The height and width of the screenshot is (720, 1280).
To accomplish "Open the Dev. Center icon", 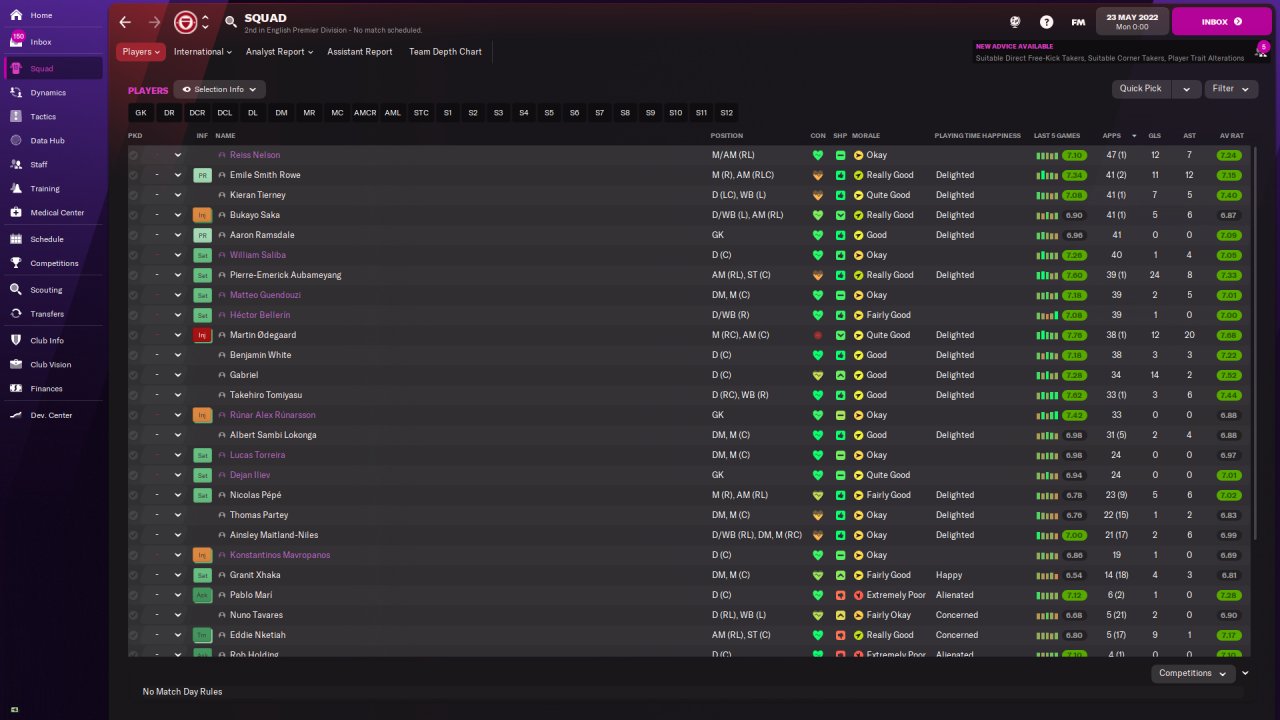I will tap(16, 415).
